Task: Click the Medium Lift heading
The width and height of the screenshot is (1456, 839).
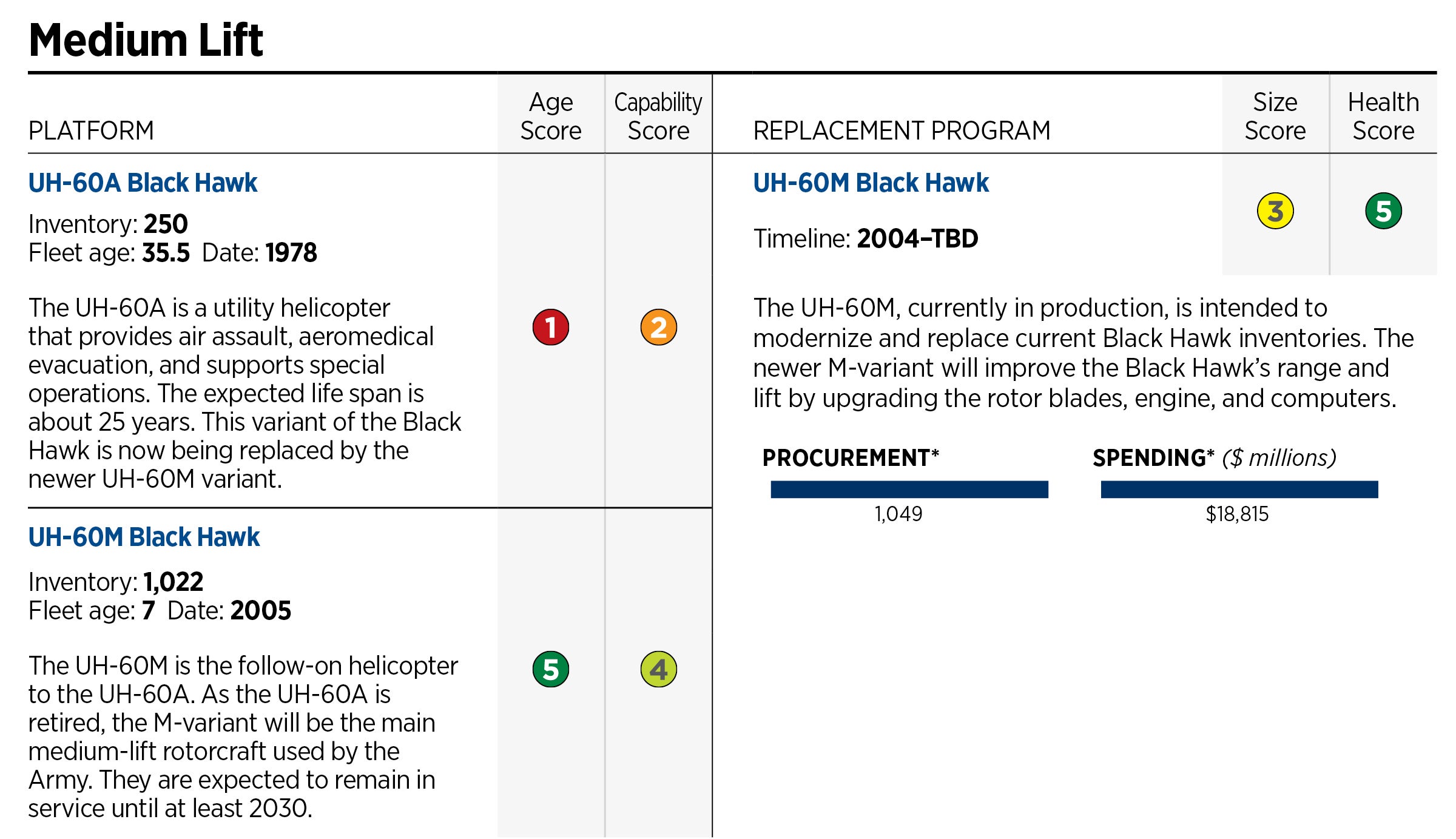Action: [146, 40]
